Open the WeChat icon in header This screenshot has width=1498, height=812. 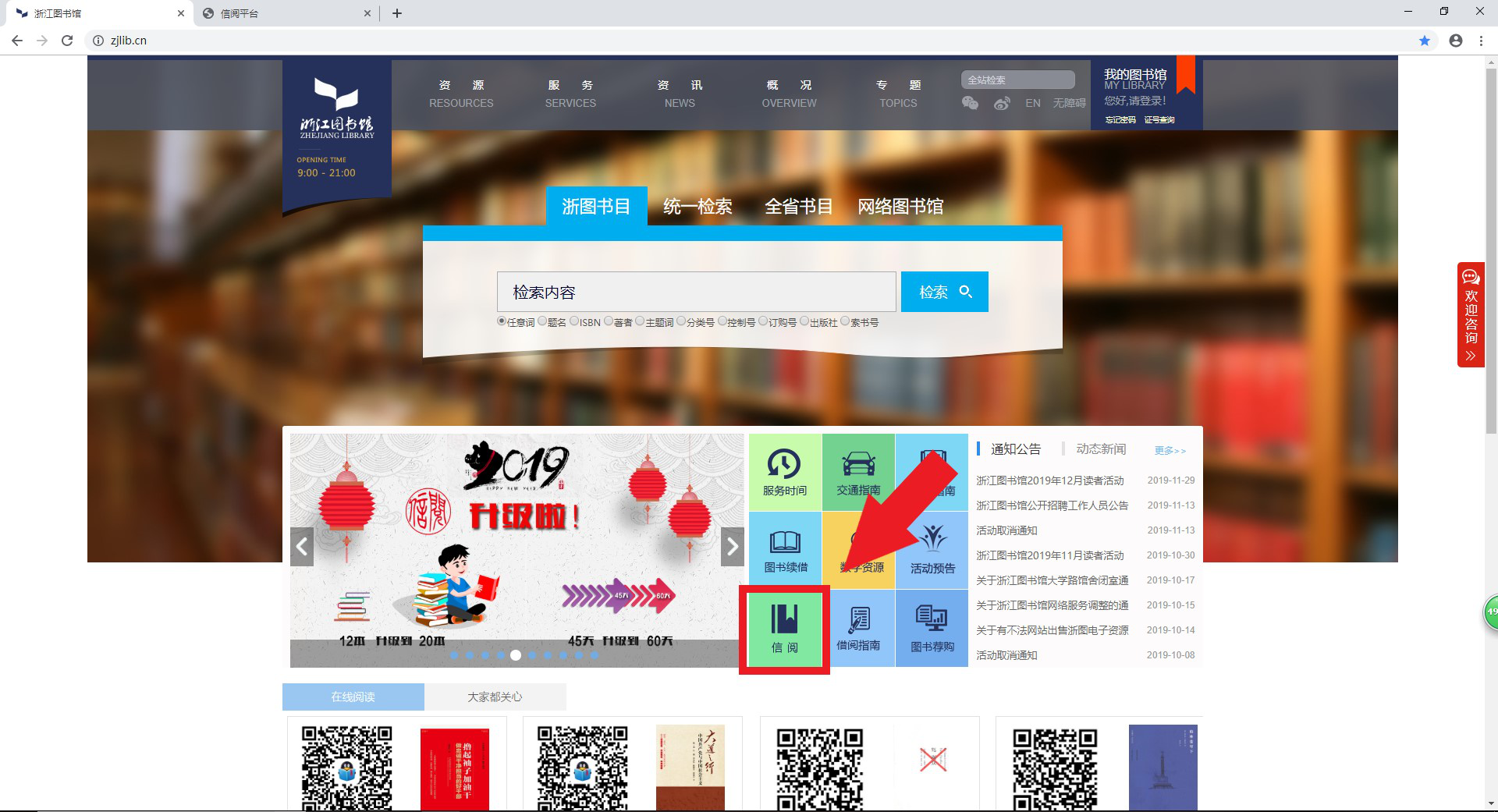pos(970,103)
